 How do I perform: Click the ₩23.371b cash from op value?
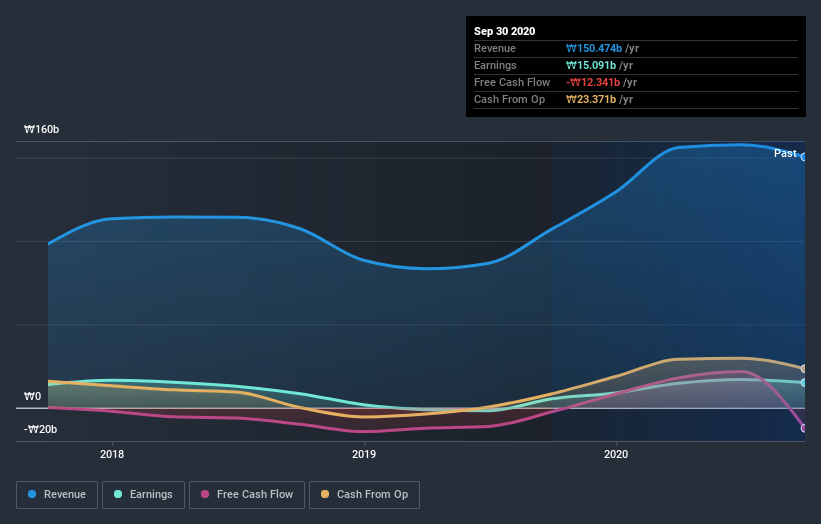[x=591, y=99]
